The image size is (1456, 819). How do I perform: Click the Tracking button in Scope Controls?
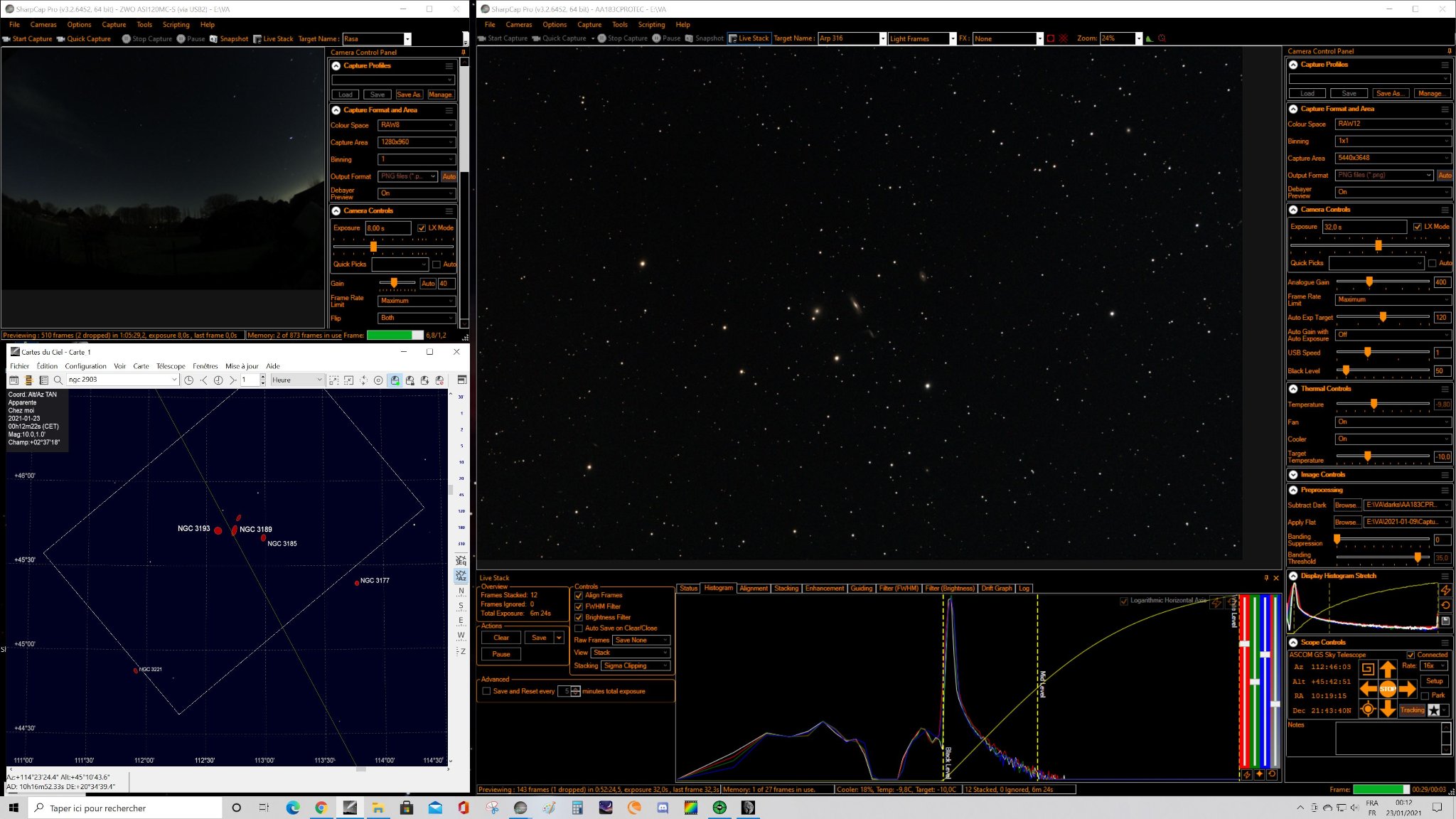pyautogui.click(x=1412, y=710)
